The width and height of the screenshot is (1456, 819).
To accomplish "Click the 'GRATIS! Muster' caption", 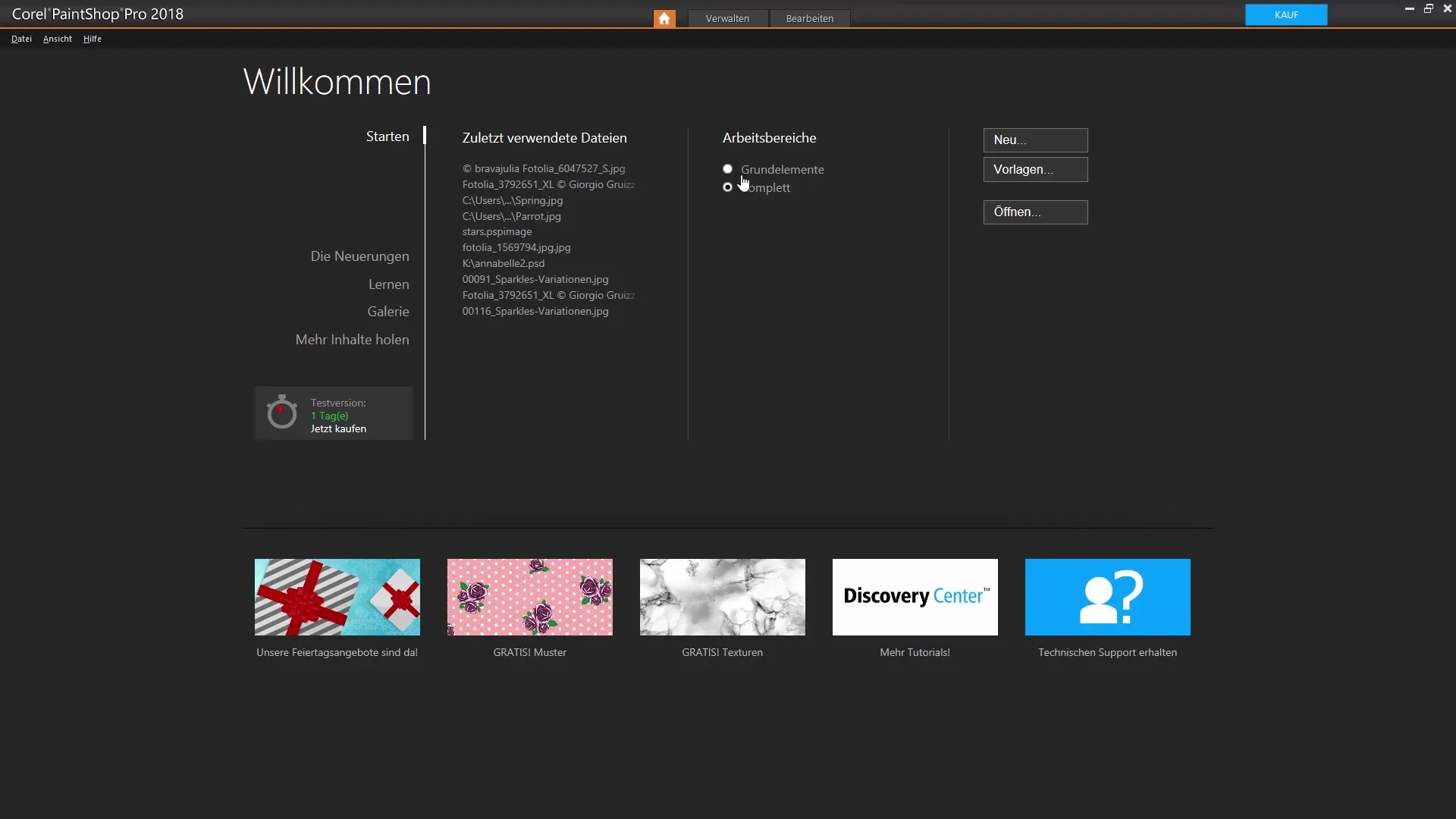I will (530, 652).
